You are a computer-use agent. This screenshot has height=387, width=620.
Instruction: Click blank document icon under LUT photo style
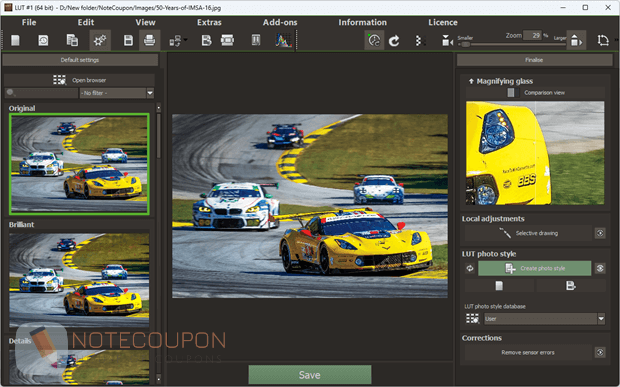(499, 286)
